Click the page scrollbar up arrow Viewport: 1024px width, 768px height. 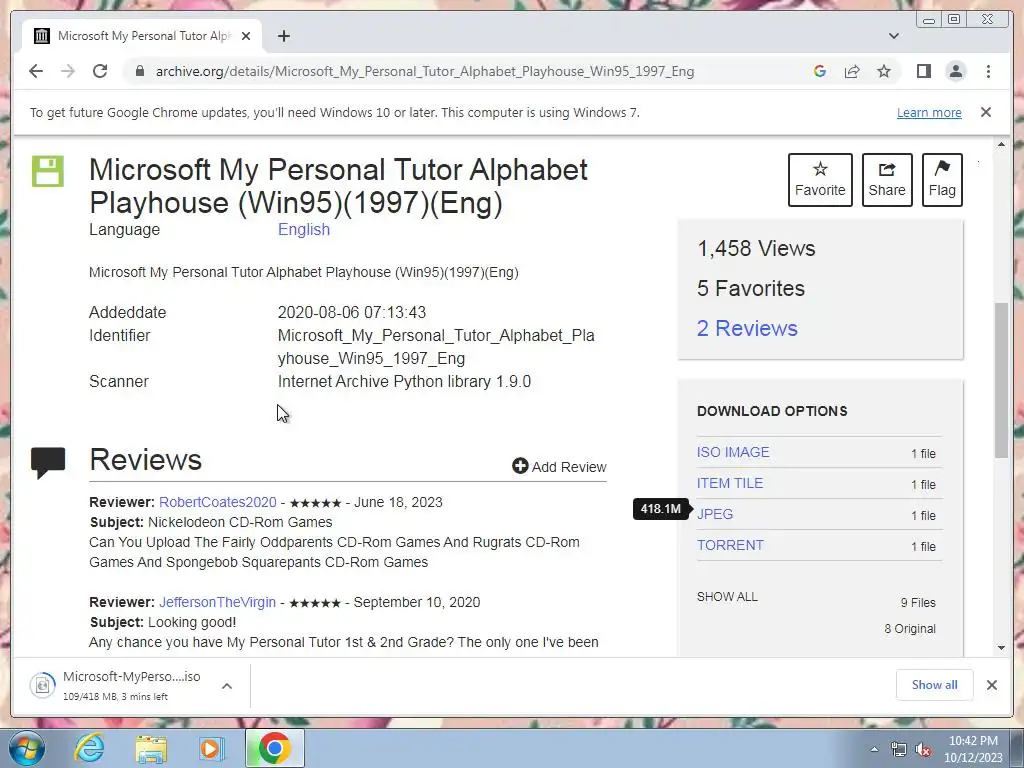pyautogui.click(x=1001, y=144)
